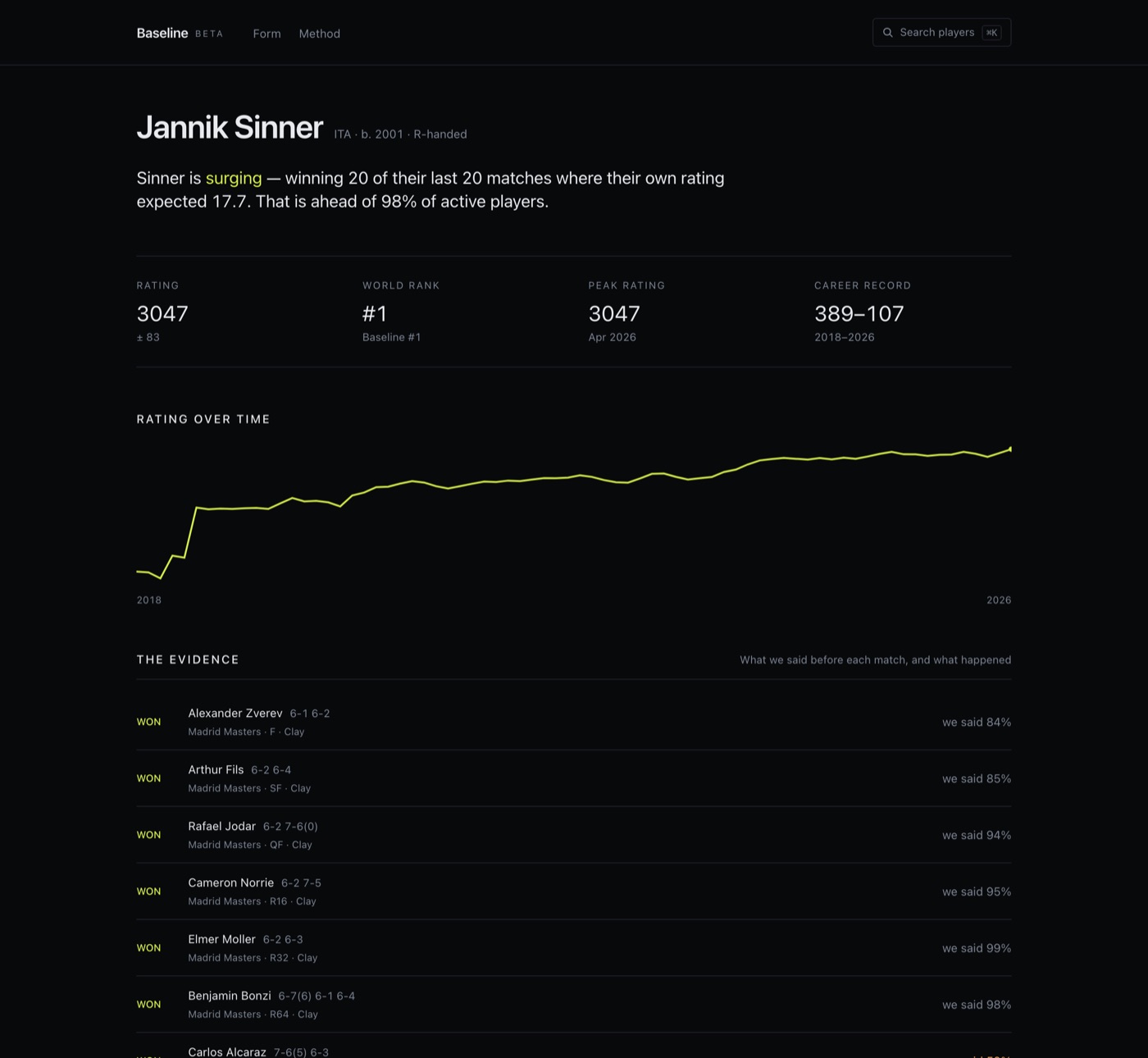The image size is (1148, 1058).
Task: Click the "Madrid Masters · R64 · Clay" text
Action: click(253, 1015)
